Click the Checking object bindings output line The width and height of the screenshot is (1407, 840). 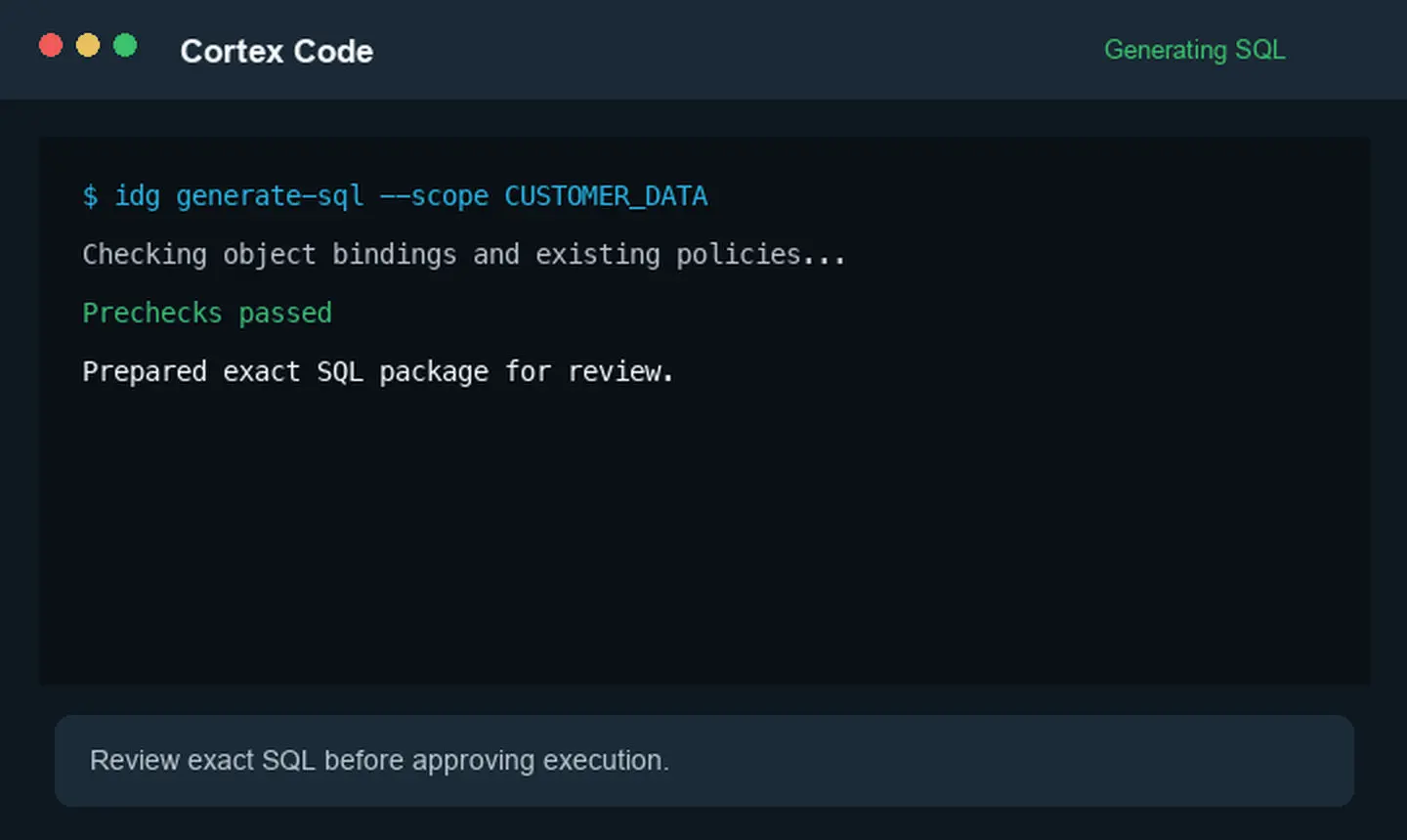[x=464, y=255]
